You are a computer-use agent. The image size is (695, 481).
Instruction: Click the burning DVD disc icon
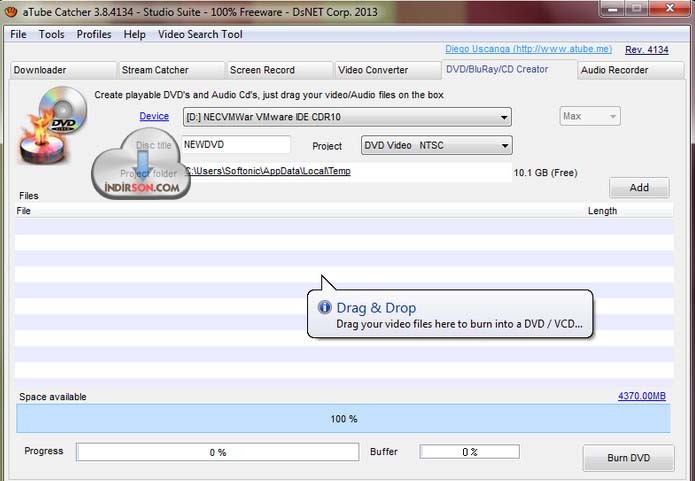pyautogui.click(x=52, y=125)
